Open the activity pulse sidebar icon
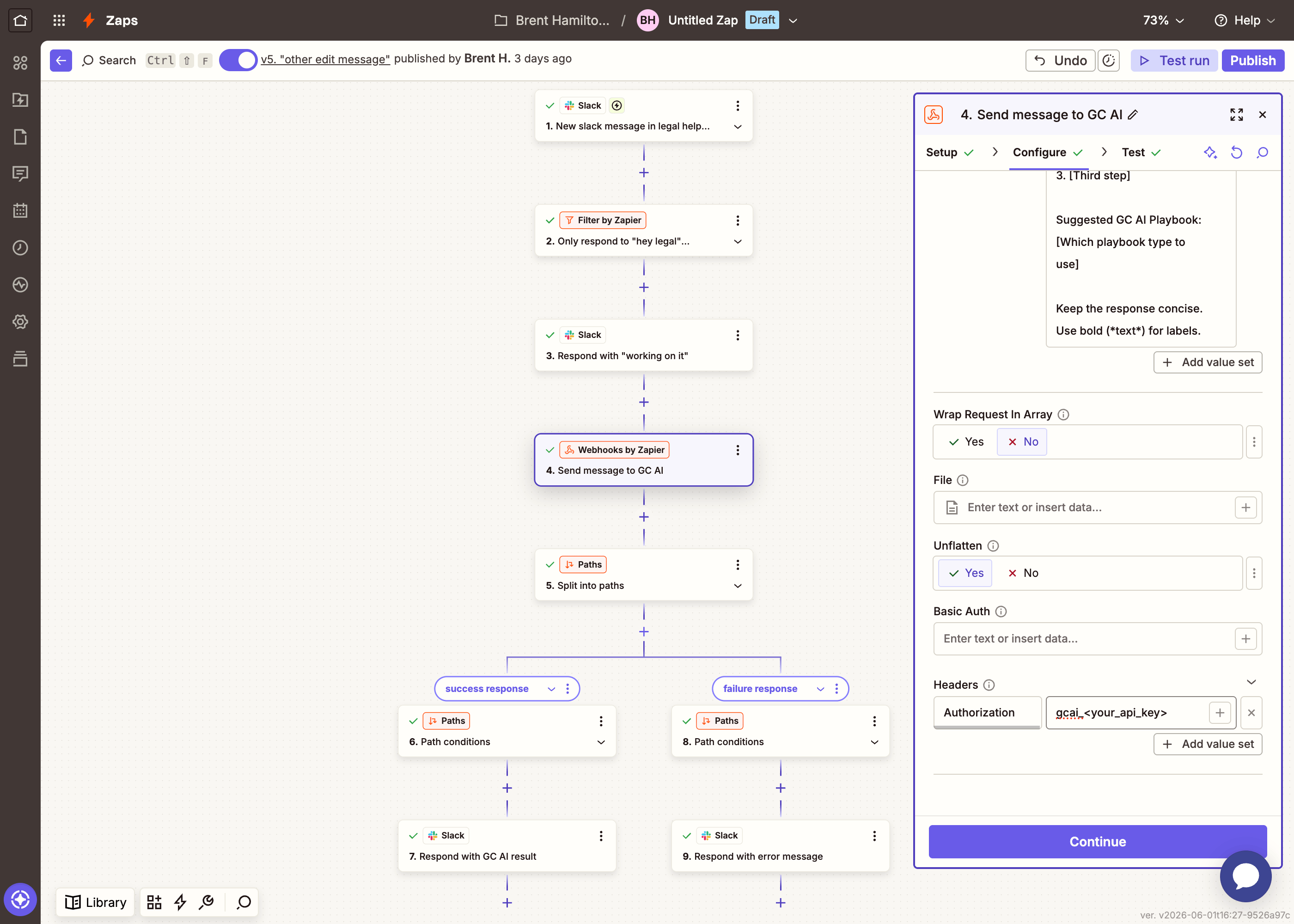1294x924 pixels. tap(20, 284)
